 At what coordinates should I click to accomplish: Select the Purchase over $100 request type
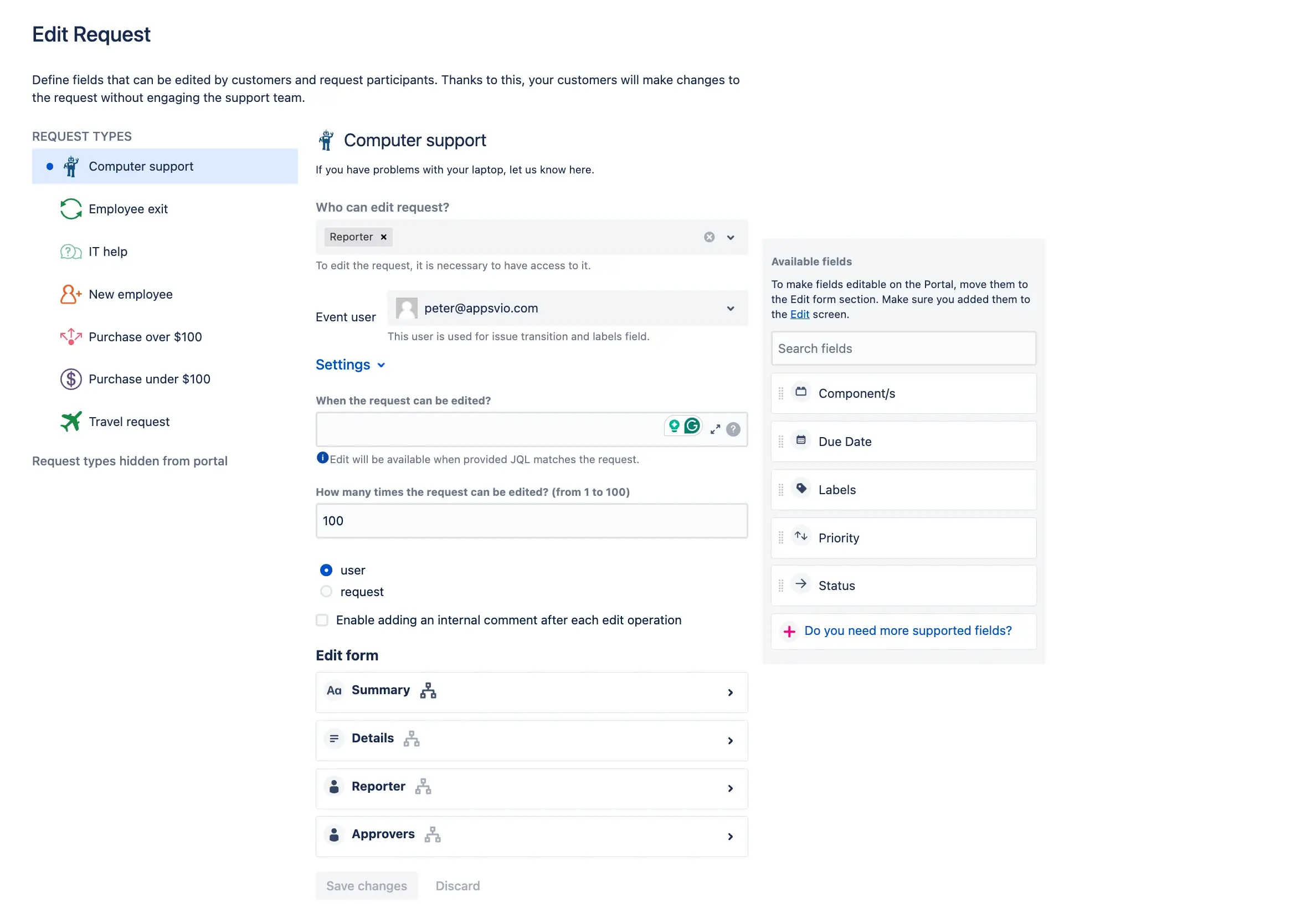point(145,337)
